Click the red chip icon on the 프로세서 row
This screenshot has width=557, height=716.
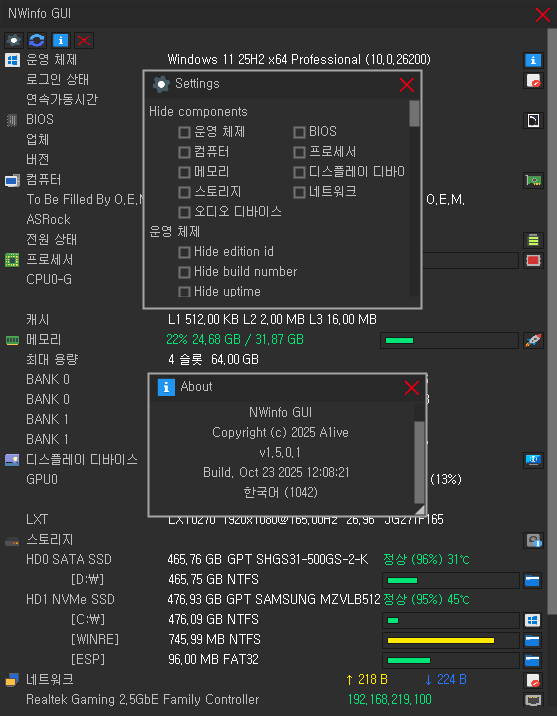pyautogui.click(x=533, y=260)
